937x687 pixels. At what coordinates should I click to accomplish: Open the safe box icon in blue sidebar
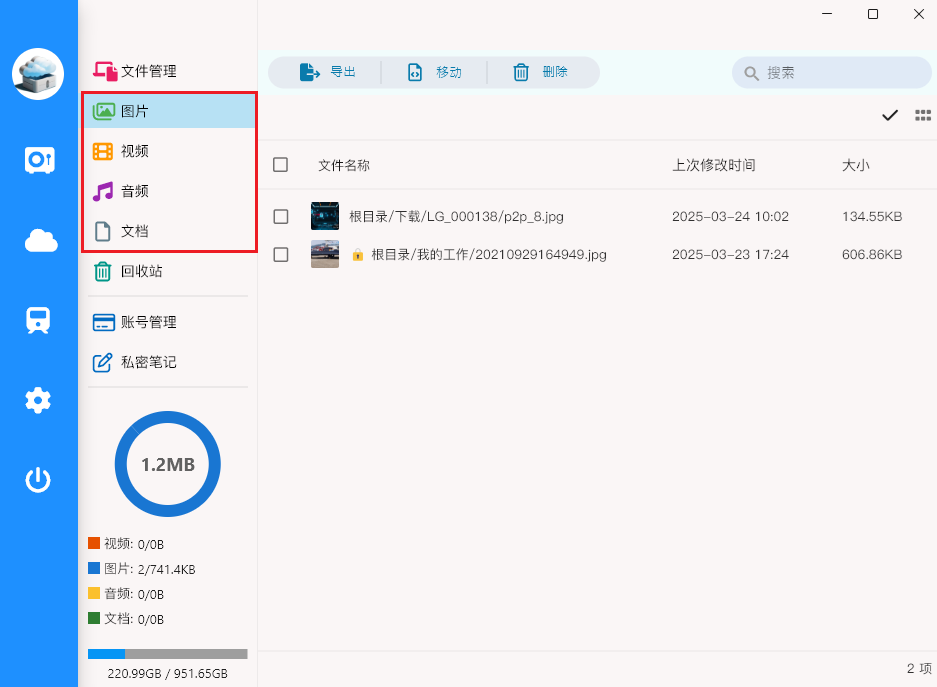39,160
